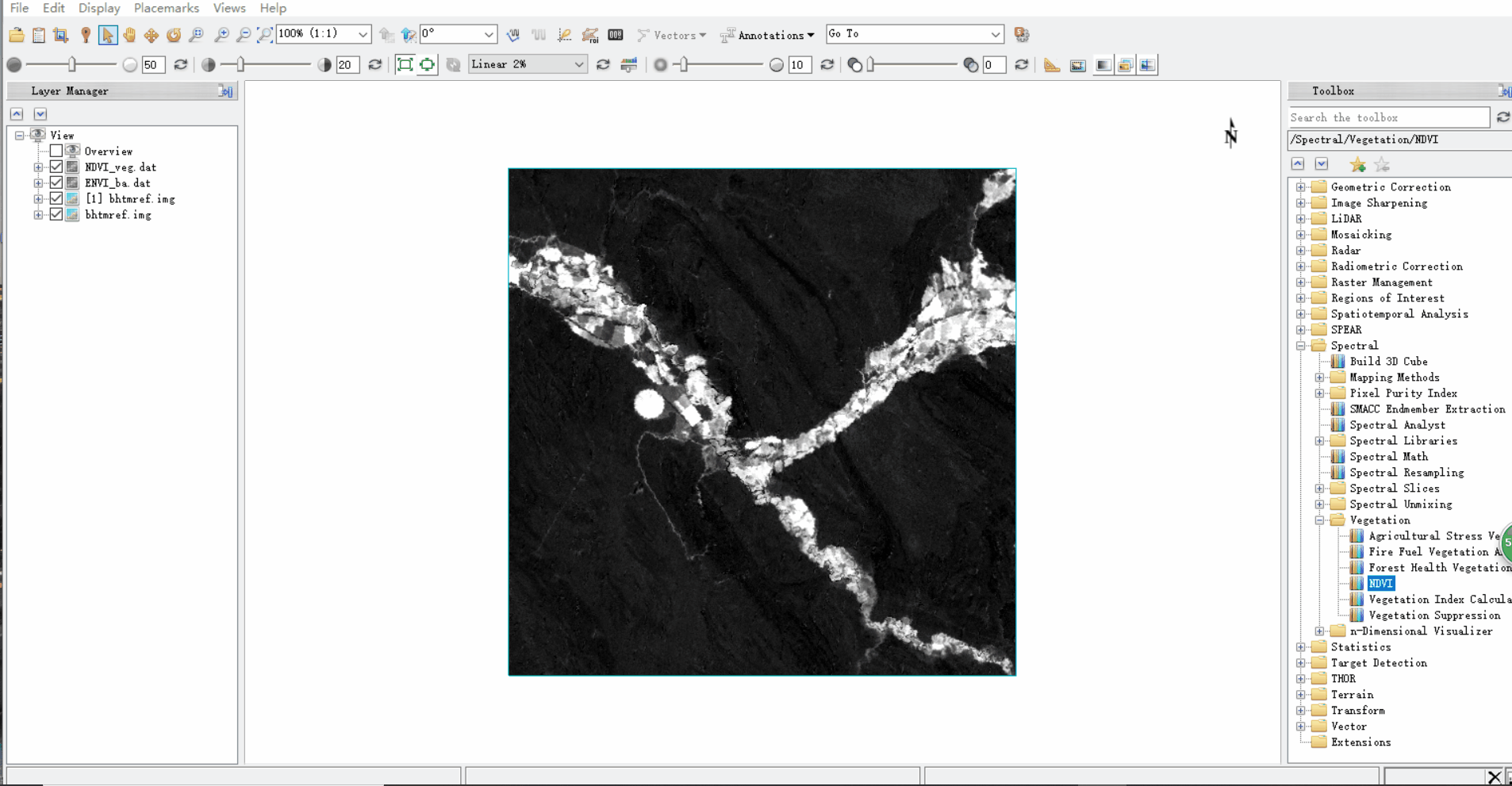Collapse the Vegetation toolbox folder

pos(1320,520)
